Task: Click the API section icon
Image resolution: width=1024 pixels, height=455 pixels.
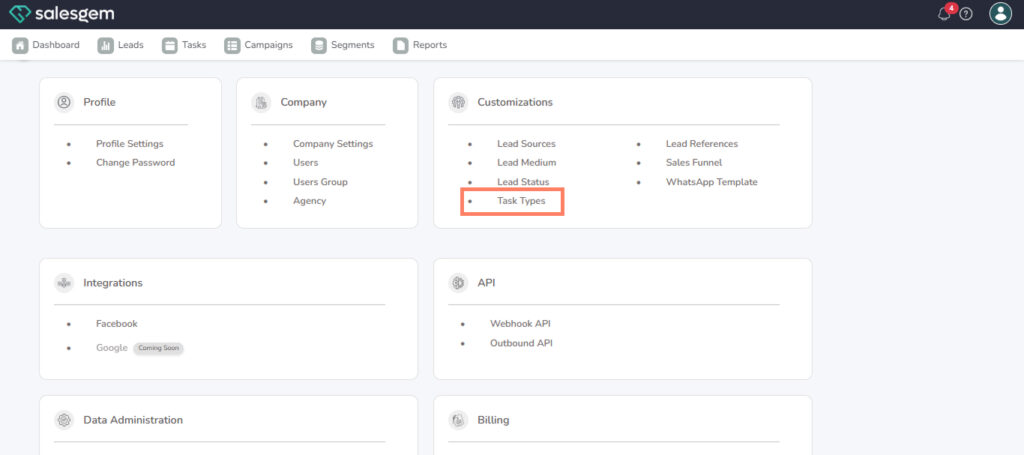Action: (x=458, y=283)
